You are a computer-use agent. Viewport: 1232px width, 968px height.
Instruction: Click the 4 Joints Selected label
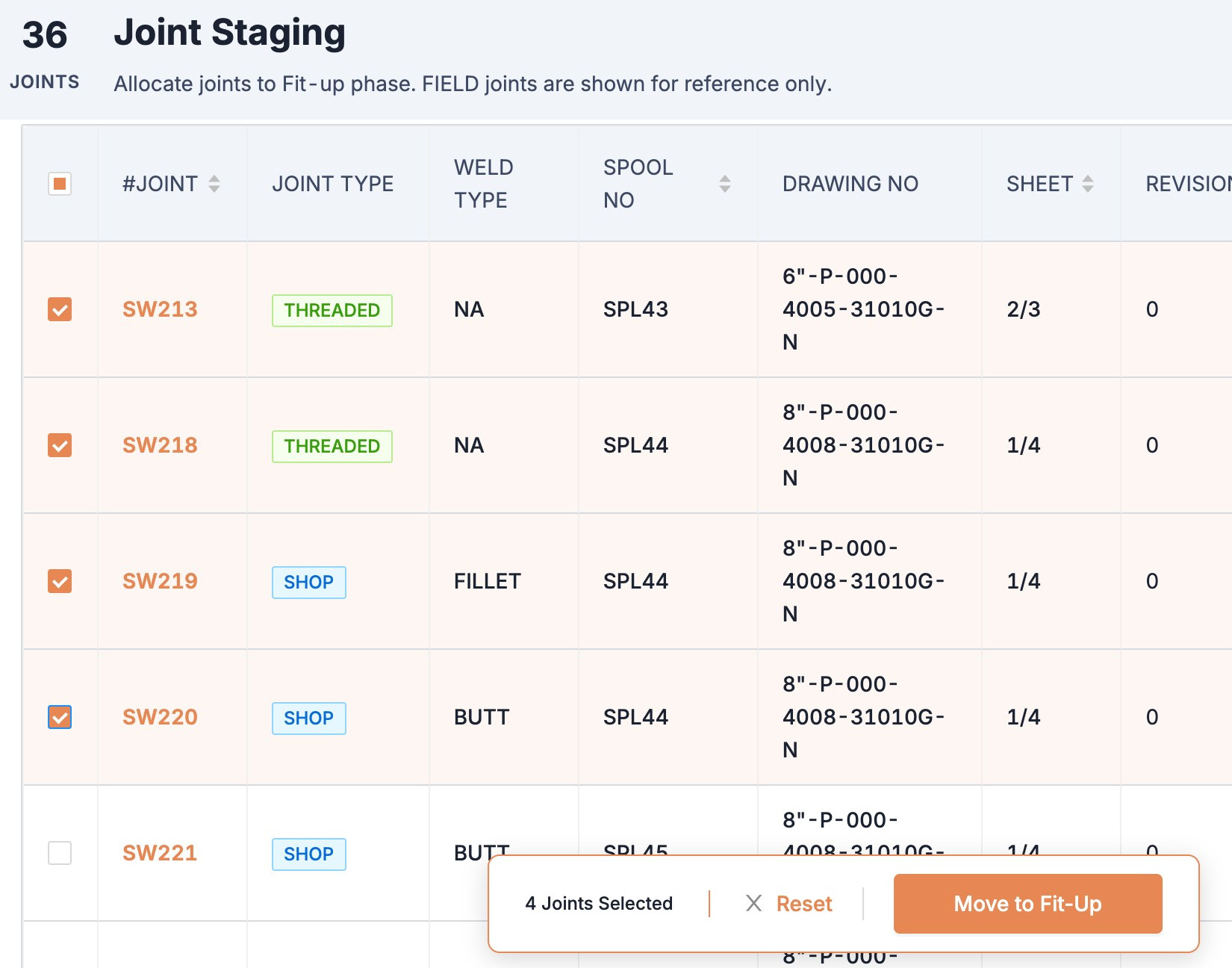tap(599, 904)
